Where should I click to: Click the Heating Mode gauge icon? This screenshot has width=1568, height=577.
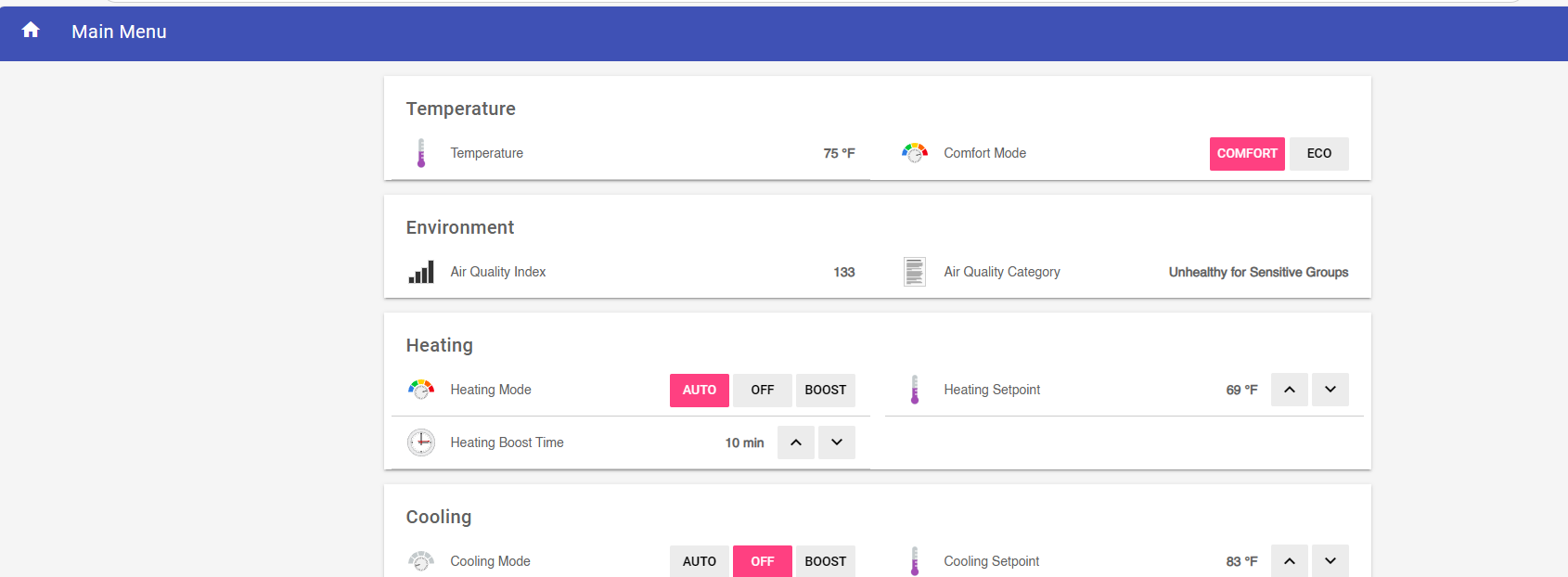point(421,390)
